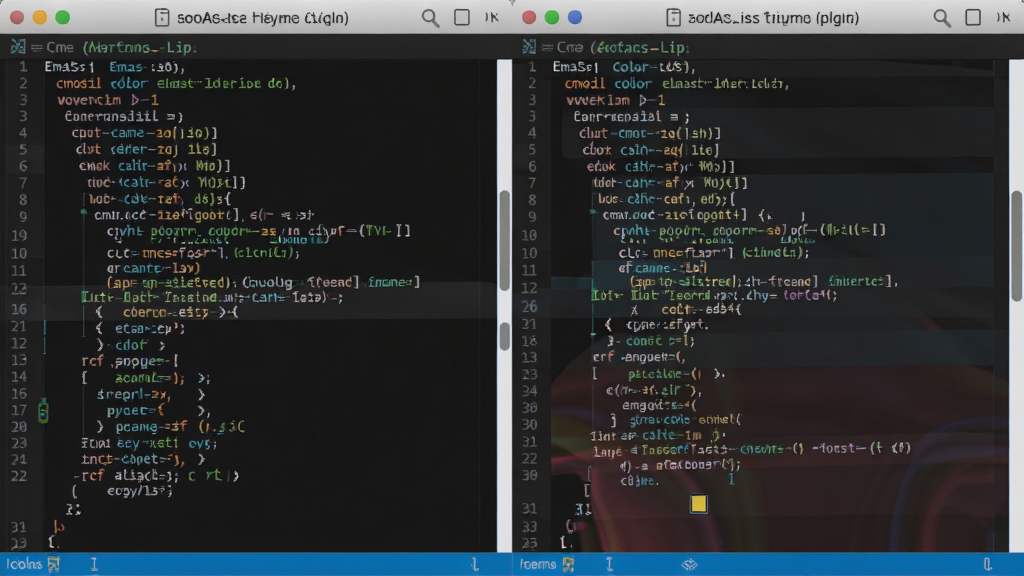Click the split icon at left window's top-right

click(x=492, y=17)
